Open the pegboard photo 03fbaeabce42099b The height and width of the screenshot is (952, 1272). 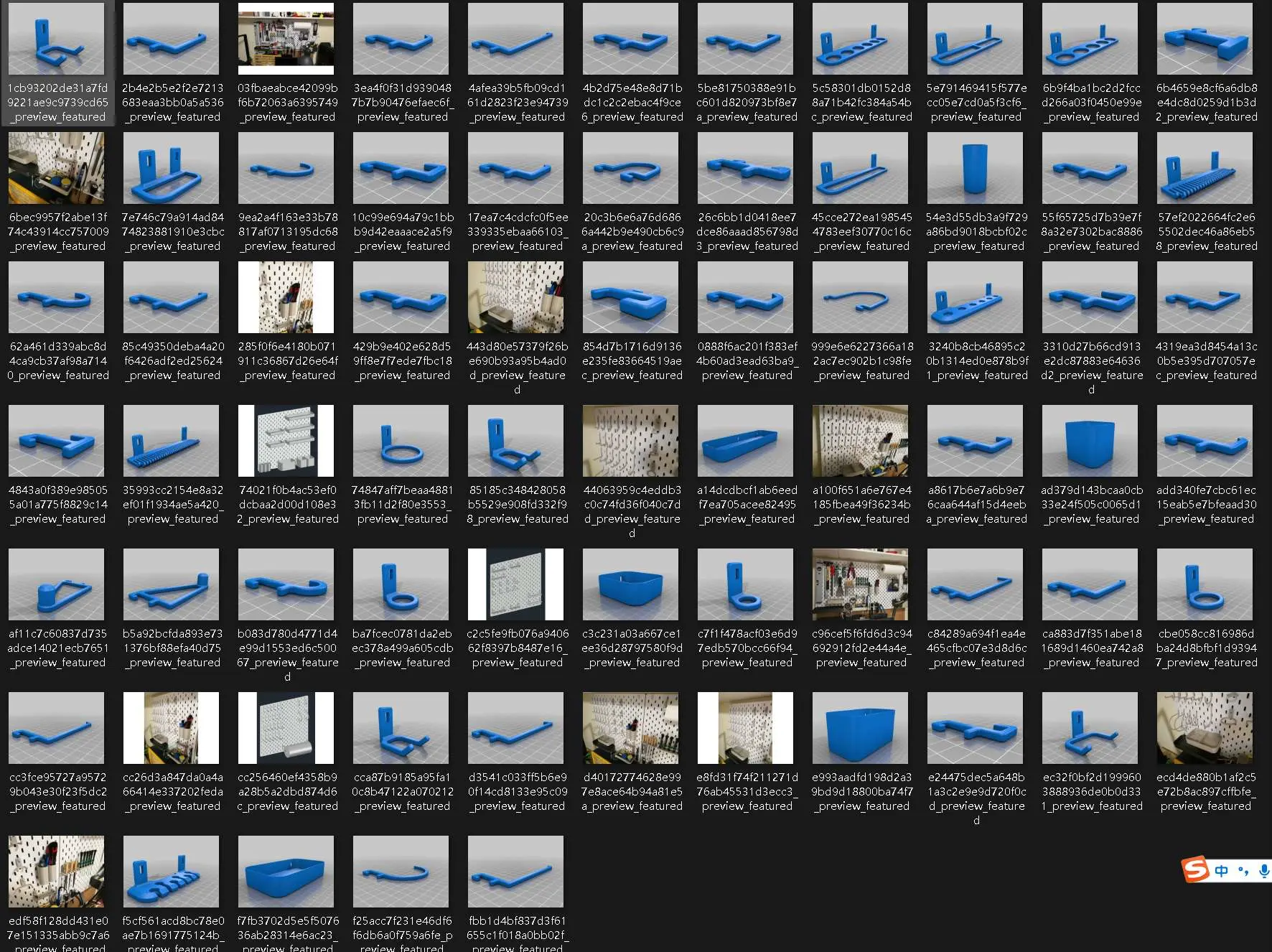click(286, 39)
